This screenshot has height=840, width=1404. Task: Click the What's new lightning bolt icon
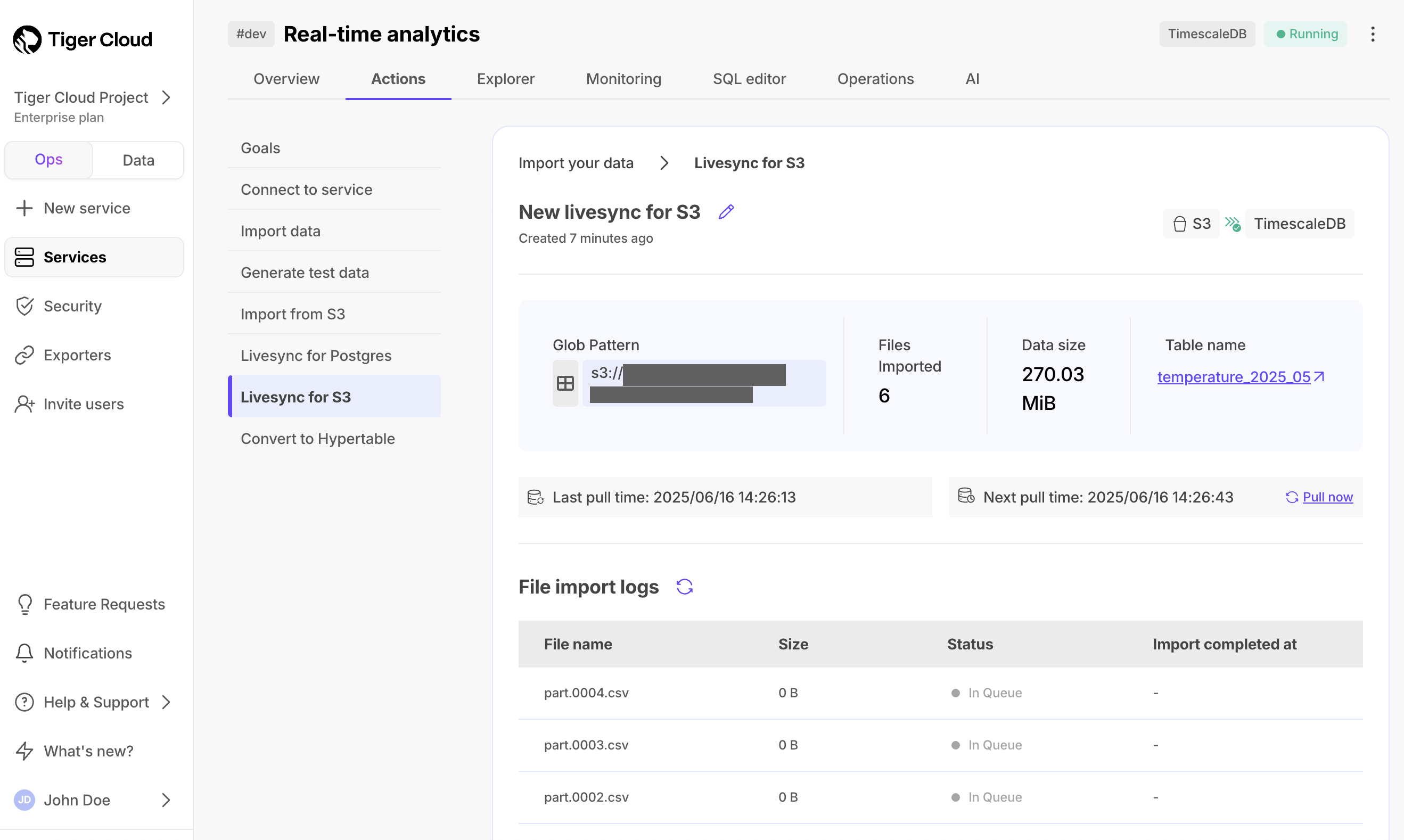click(x=24, y=751)
